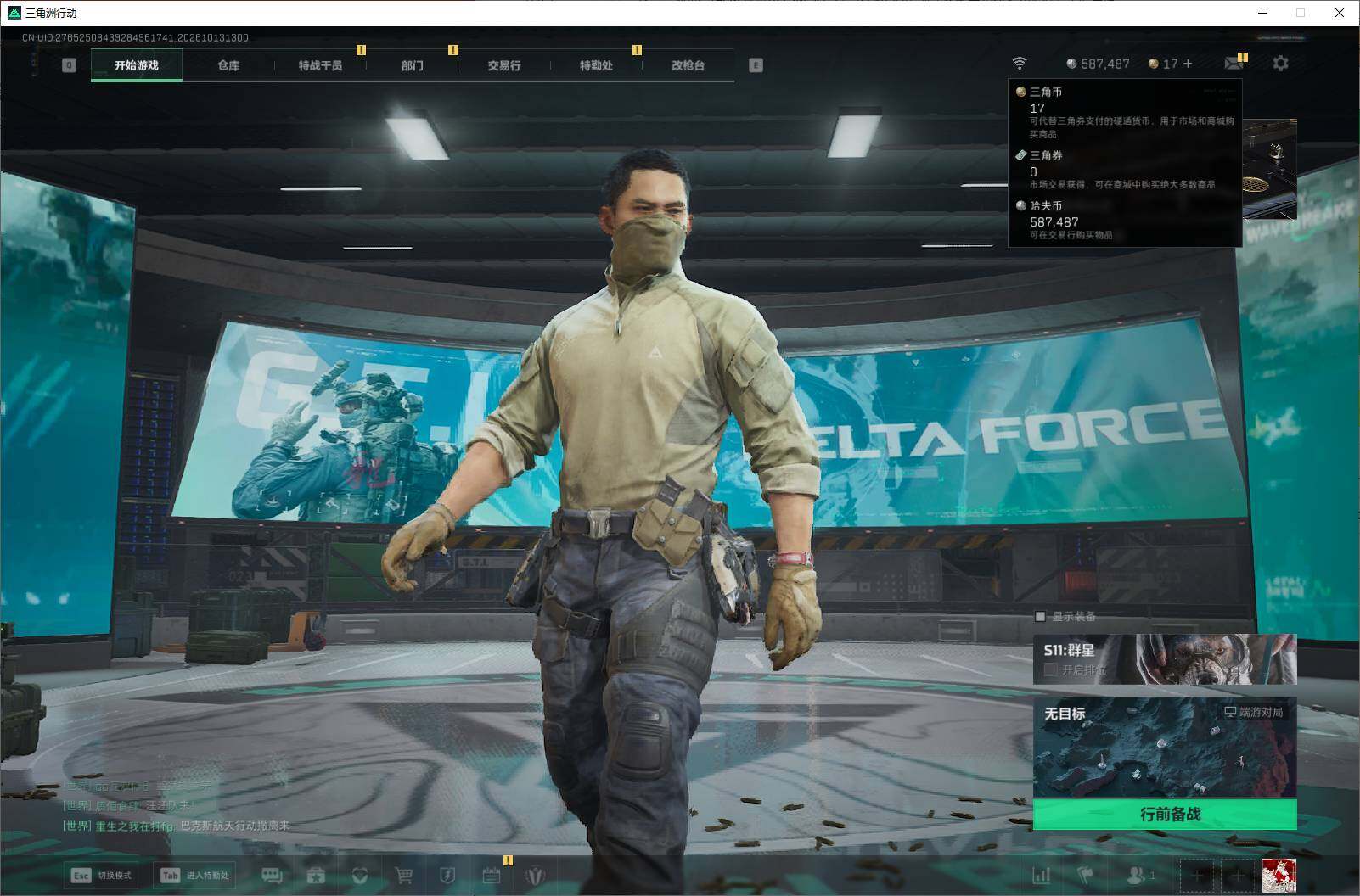Expand the 无目标 map selection panel
This screenshot has height=896, width=1360.
pos(1165,748)
